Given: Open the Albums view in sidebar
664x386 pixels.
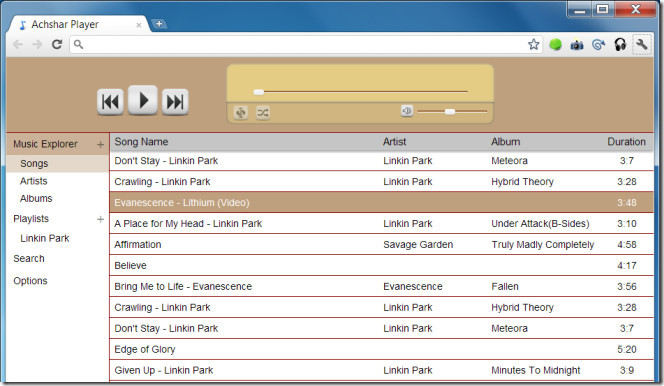Looking at the screenshot, I should [x=36, y=199].
